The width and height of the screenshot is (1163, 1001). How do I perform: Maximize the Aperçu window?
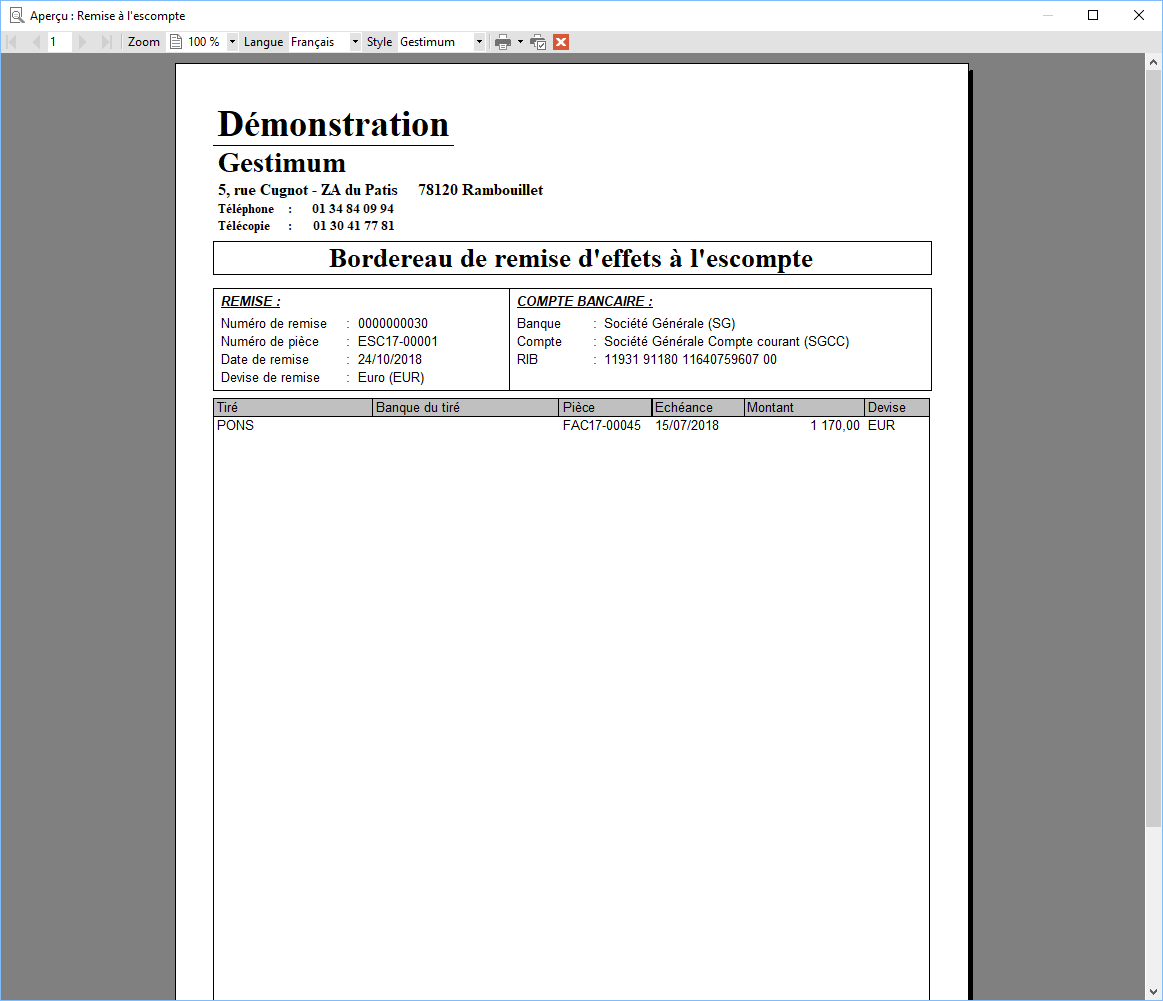[x=1093, y=15]
